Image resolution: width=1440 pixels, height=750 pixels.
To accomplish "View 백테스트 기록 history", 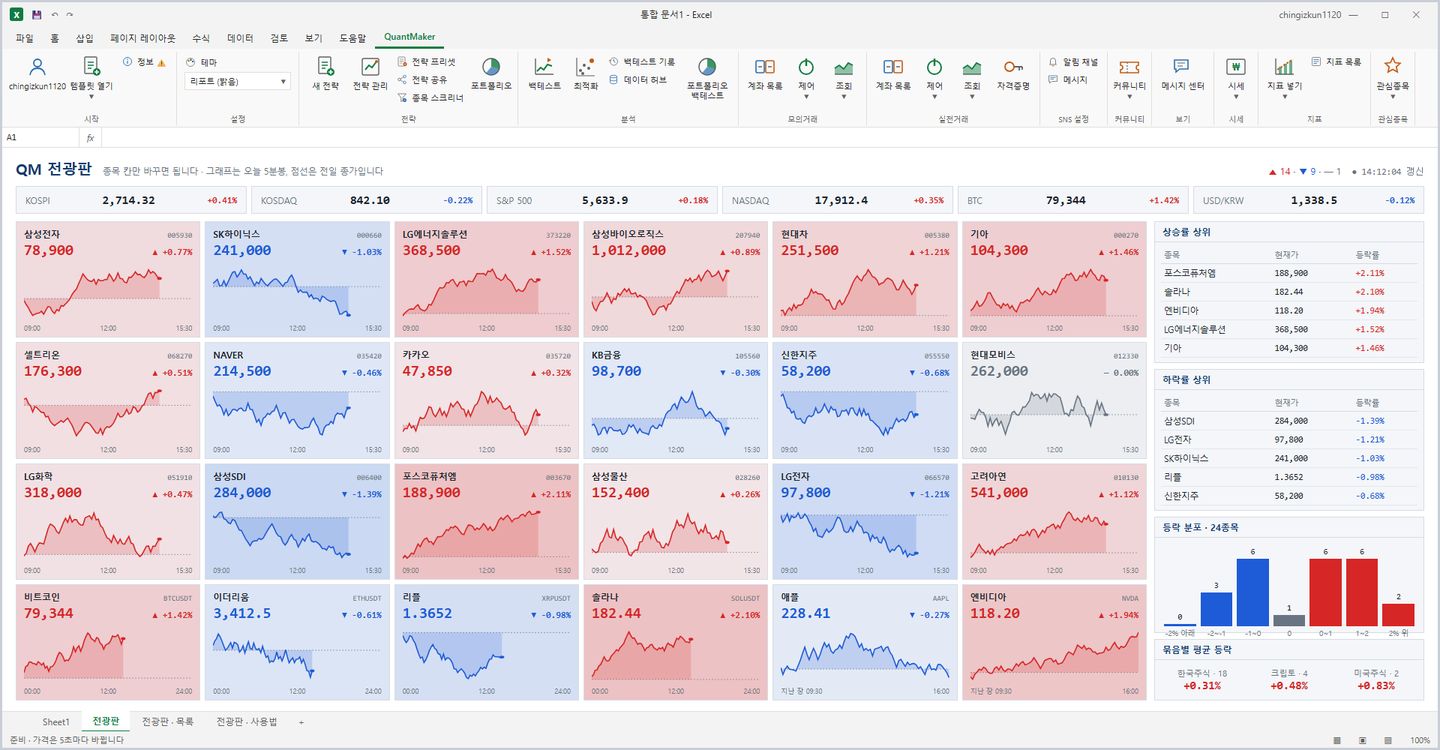I will pyautogui.click(x=642, y=62).
